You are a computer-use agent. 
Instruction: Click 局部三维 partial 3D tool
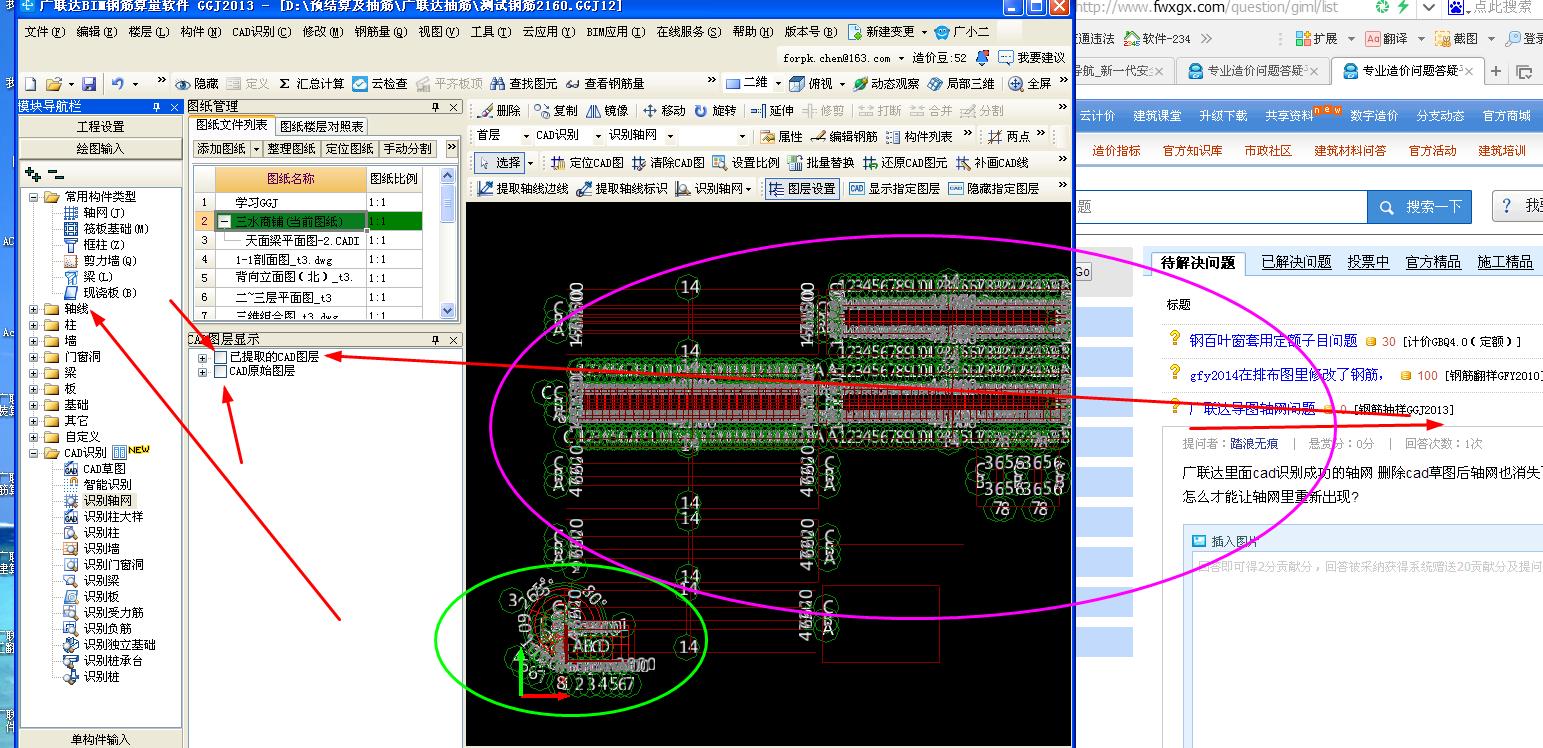(x=961, y=84)
